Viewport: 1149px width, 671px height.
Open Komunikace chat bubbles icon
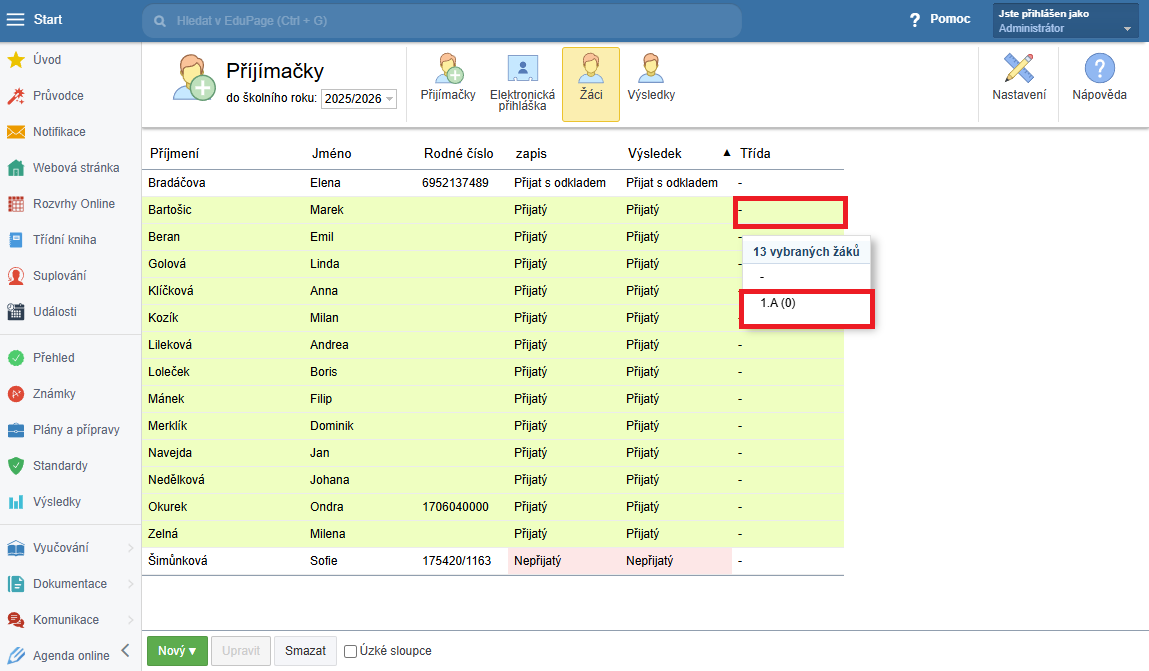point(15,620)
